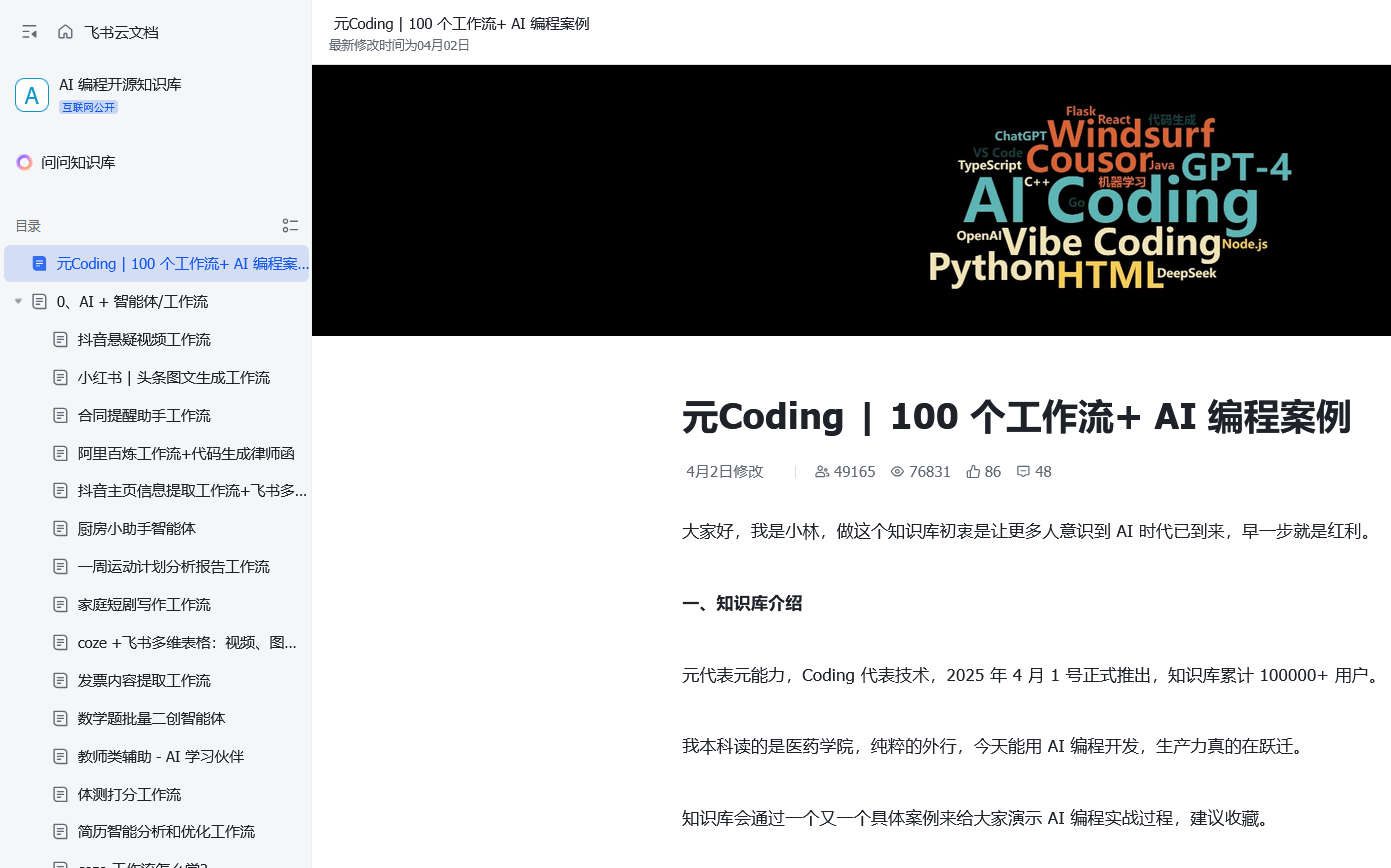This screenshot has height=868, width=1391.
Task: Open the AI 编程开源知识库 title
Action: coord(120,85)
